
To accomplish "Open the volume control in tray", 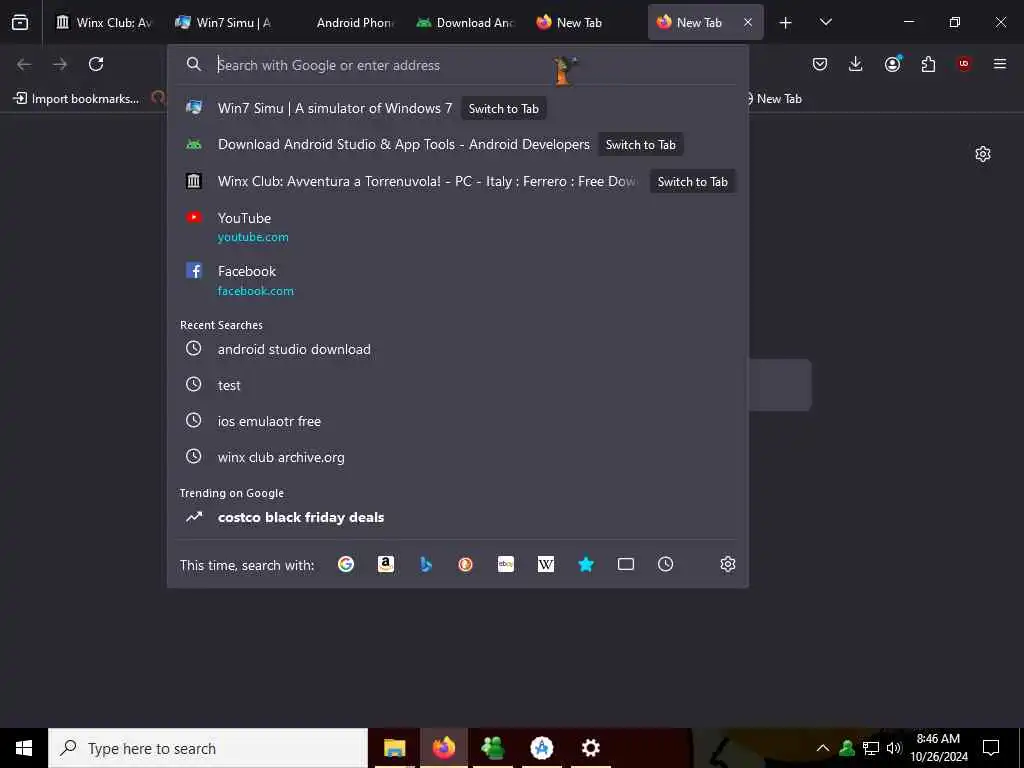I will 894,748.
